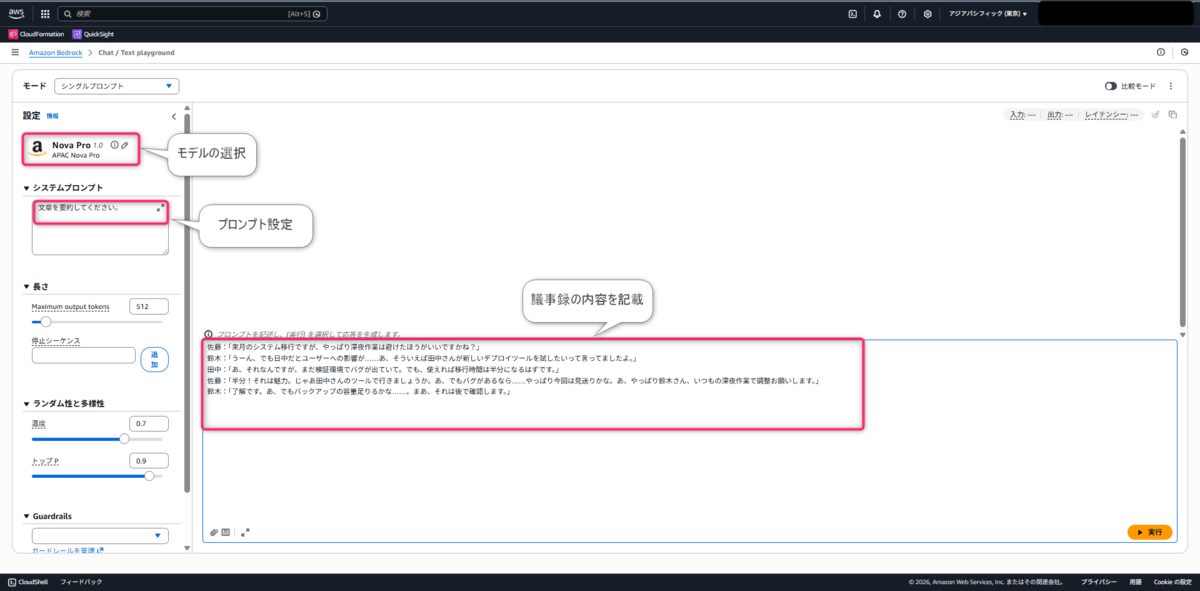Click the 停止シーケンス input field

click(83, 355)
